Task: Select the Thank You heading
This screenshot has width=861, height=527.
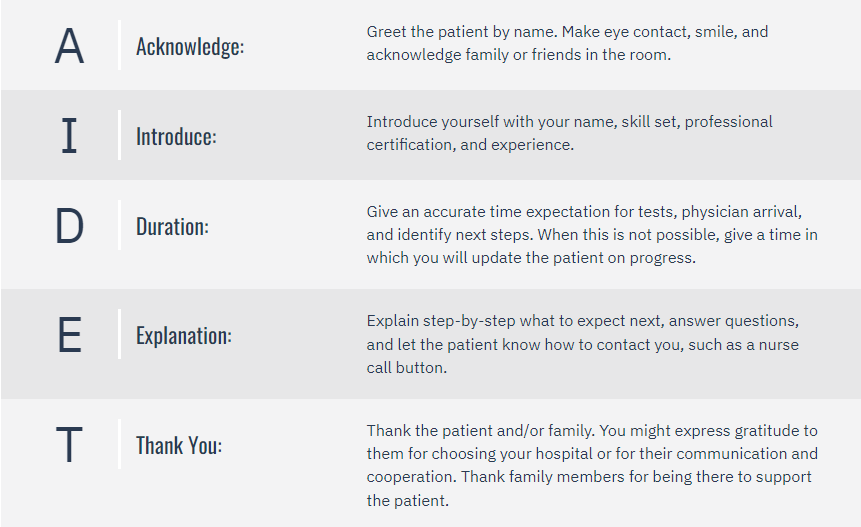Action: (x=179, y=445)
